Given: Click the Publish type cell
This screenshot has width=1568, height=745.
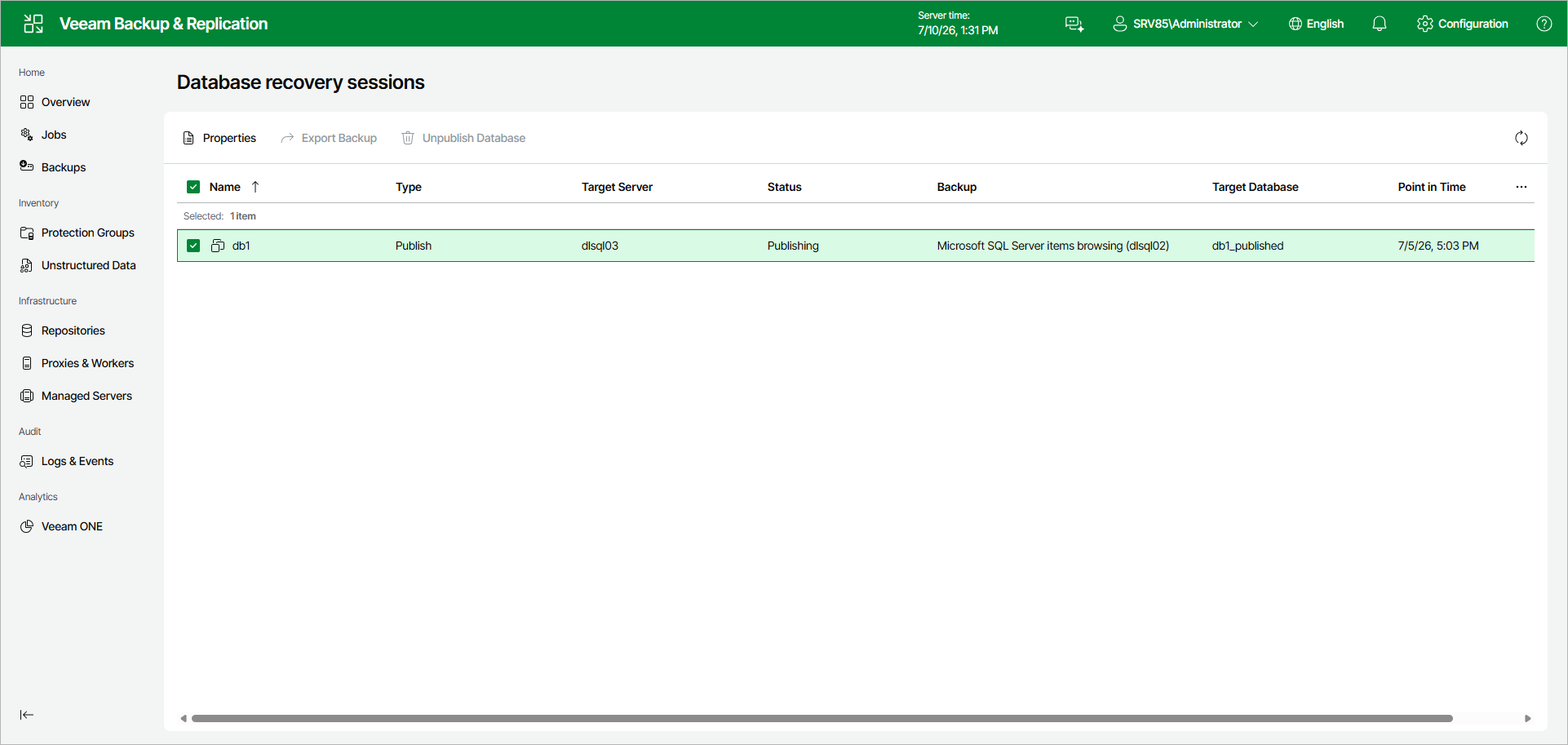Looking at the screenshot, I should (x=413, y=246).
